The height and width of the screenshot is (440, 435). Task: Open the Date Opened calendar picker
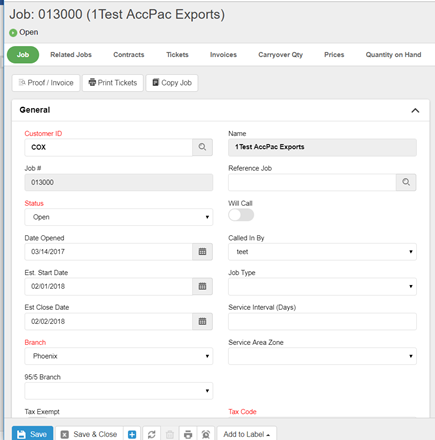pyautogui.click(x=202, y=252)
